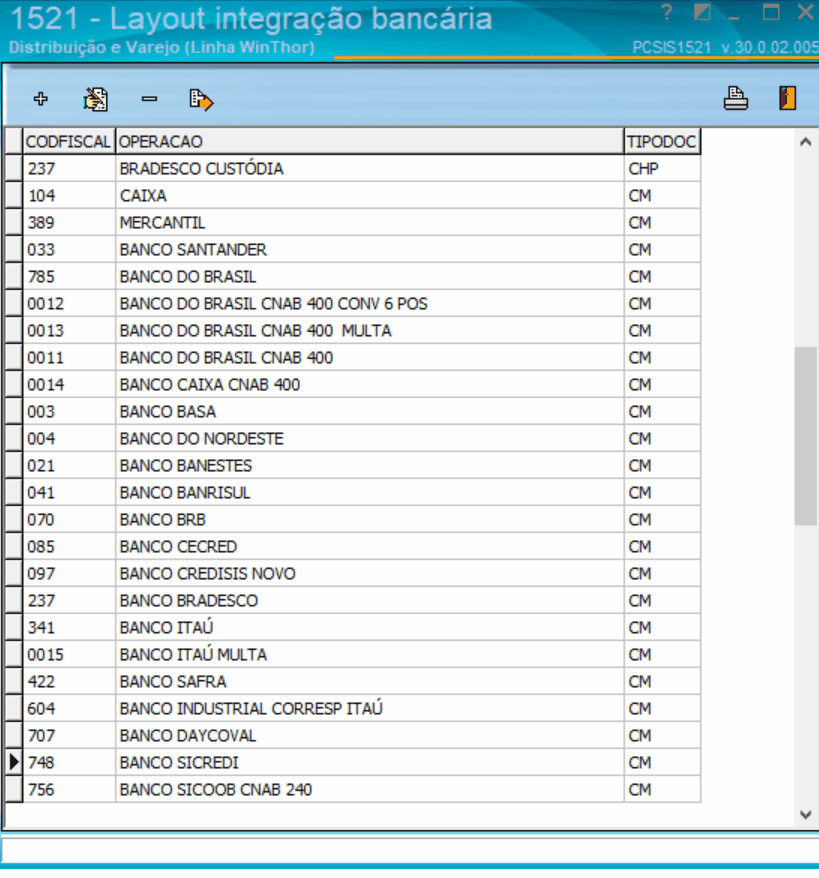Click code 0012 cell
This screenshot has width=819, height=878.
coord(69,303)
